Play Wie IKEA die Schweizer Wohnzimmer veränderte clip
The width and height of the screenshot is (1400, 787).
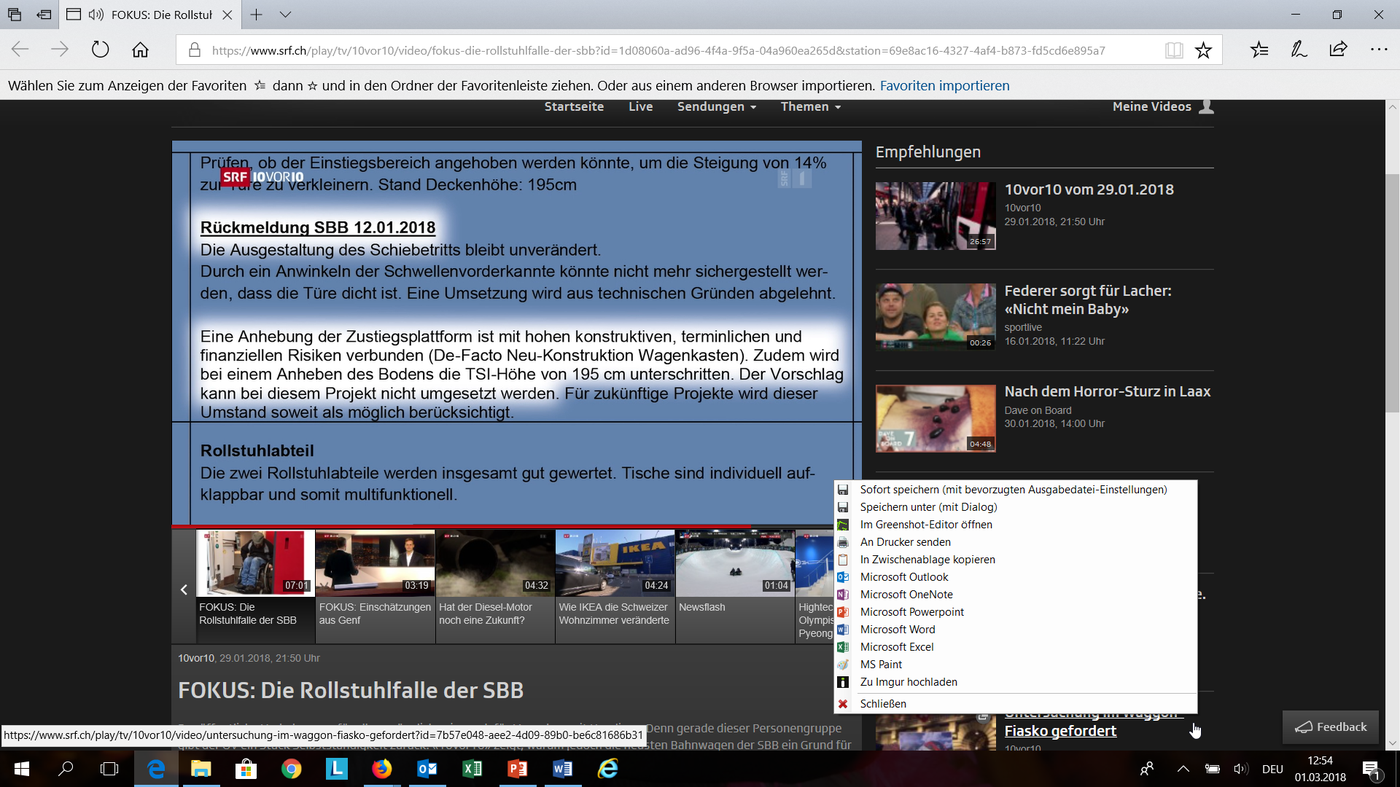point(615,586)
